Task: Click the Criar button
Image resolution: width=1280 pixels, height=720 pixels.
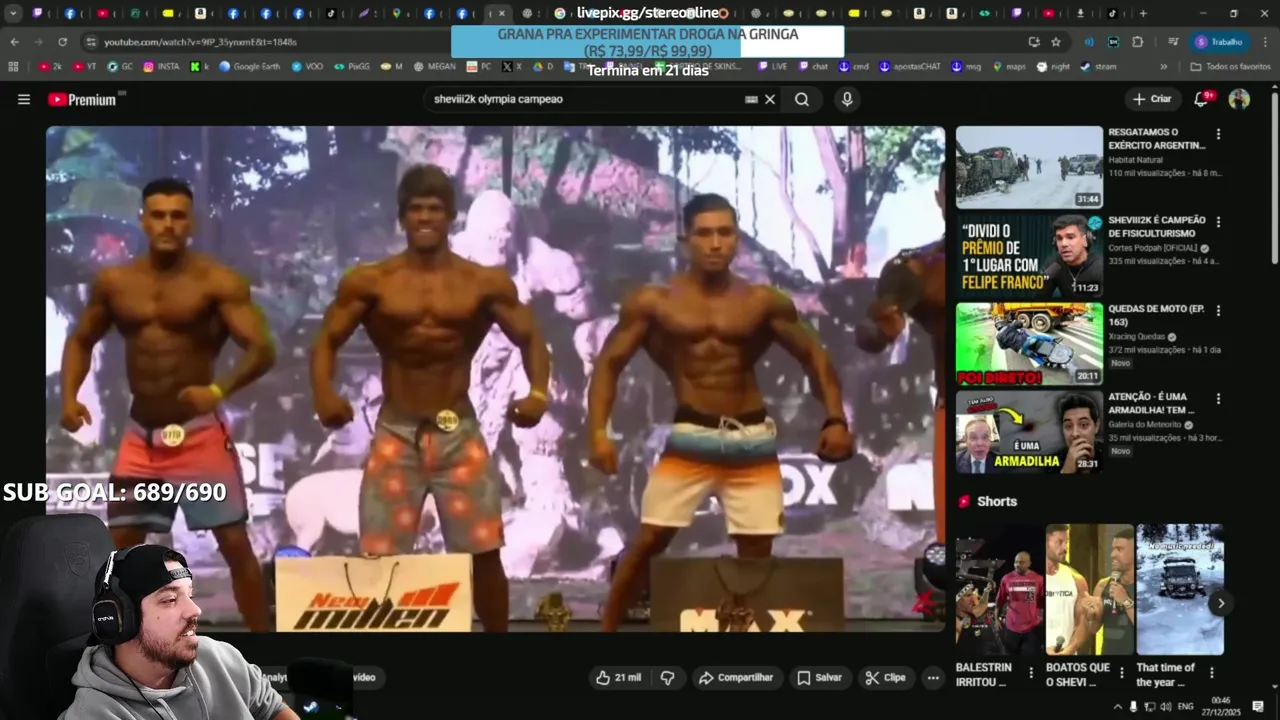Action: 1151,99
